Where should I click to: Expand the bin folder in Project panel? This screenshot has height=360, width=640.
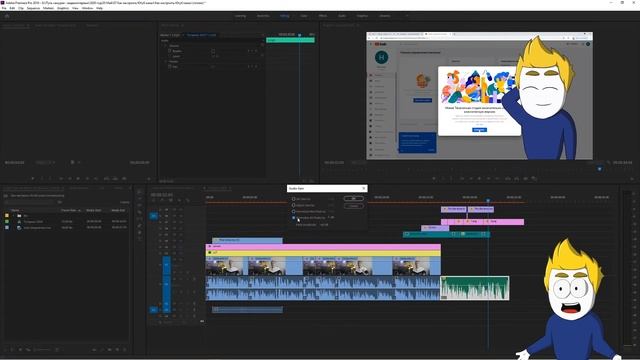point(13,216)
